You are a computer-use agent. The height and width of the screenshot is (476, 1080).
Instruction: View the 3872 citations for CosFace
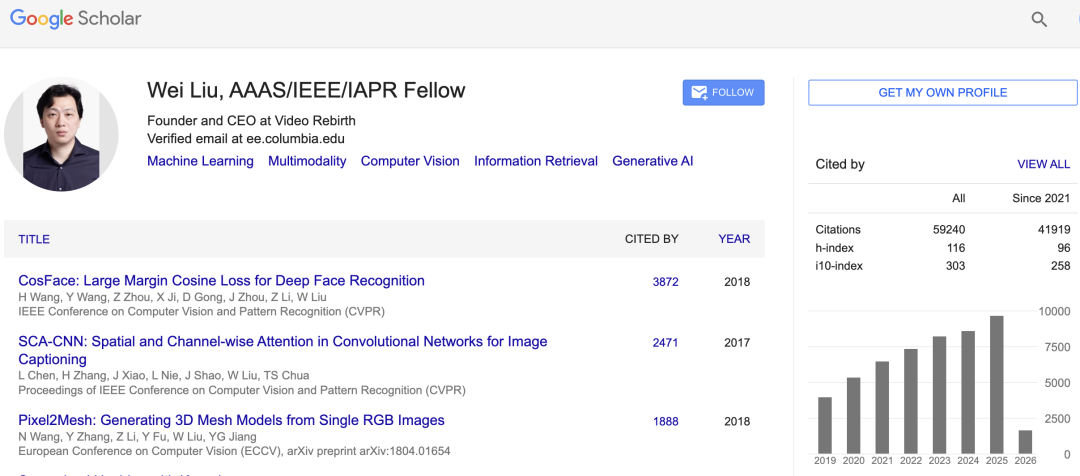(665, 282)
